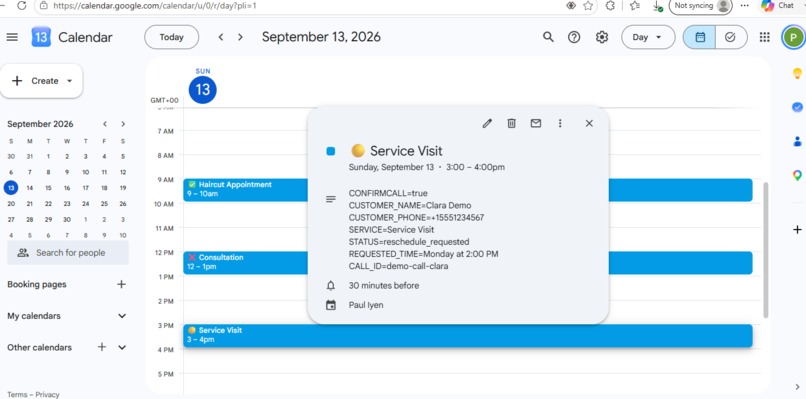806x399 pixels.
Task: Go to next day arrow in toolbar
Action: tap(240, 37)
